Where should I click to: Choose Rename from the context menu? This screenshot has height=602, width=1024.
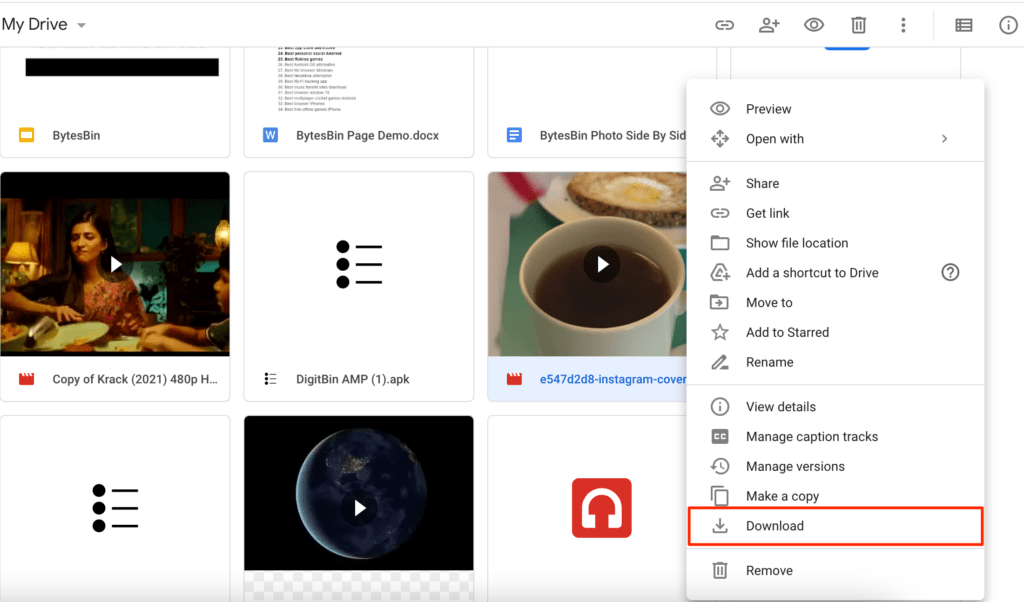click(x=770, y=362)
